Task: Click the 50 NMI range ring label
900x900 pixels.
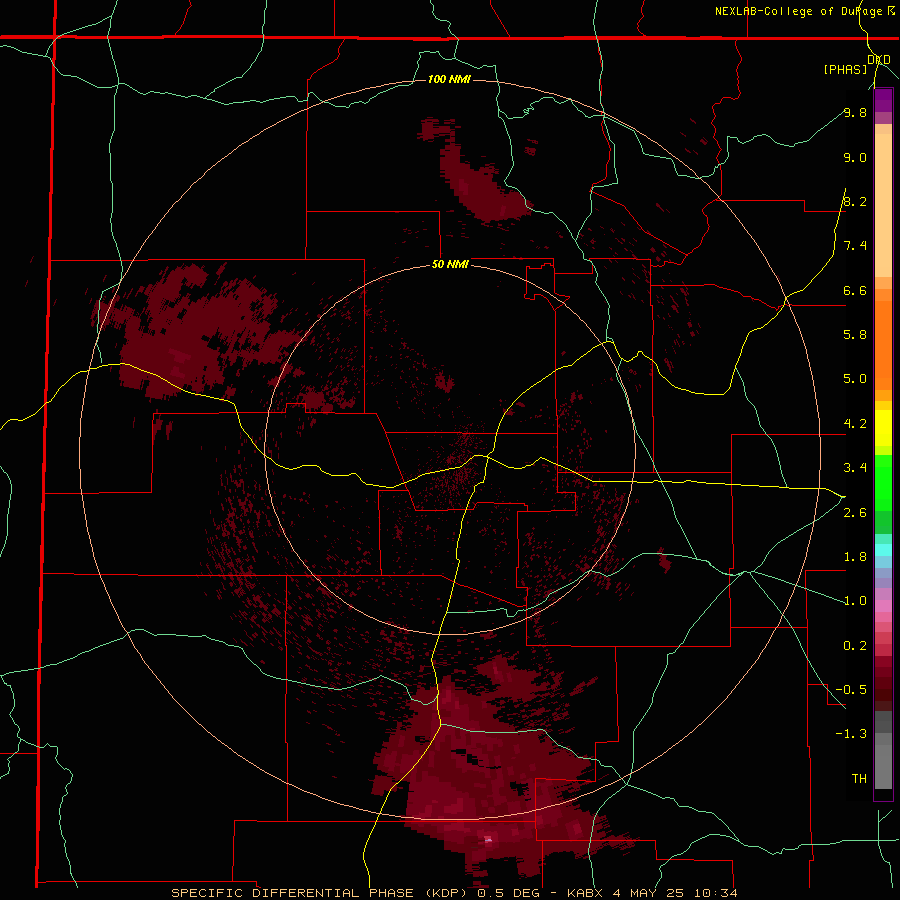Action: (x=450, y=264)
